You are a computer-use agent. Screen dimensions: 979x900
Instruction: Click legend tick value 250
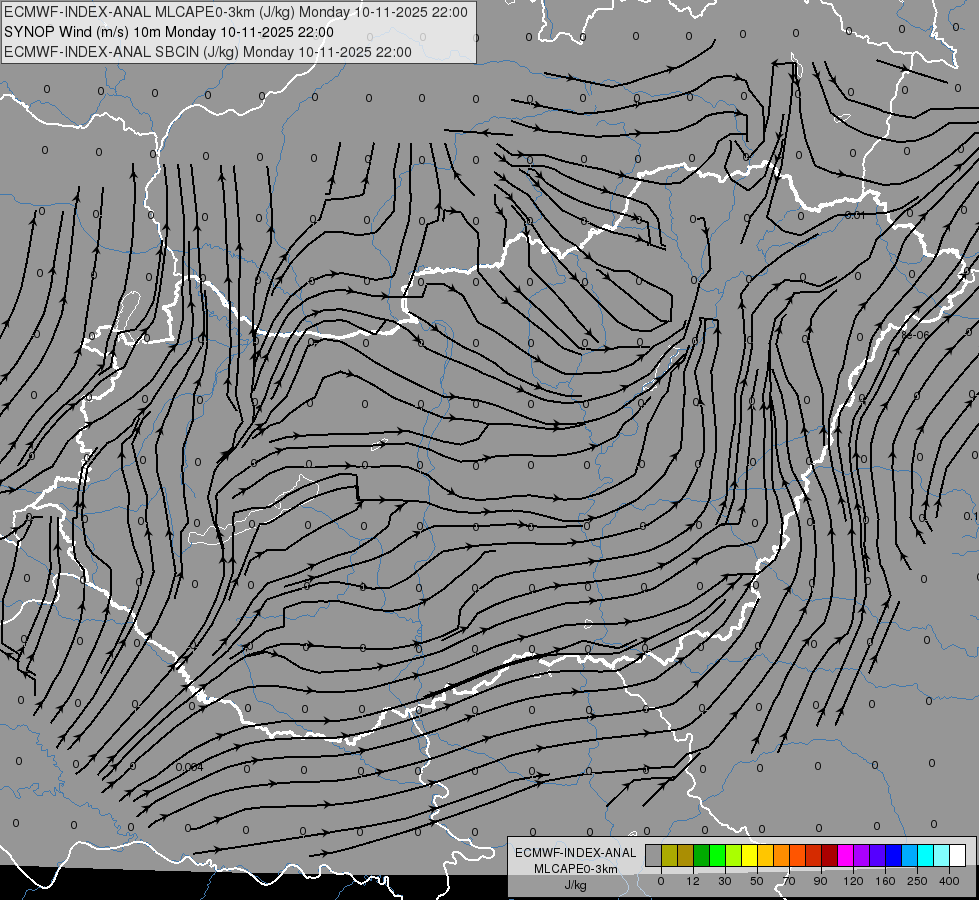point(917,881)
